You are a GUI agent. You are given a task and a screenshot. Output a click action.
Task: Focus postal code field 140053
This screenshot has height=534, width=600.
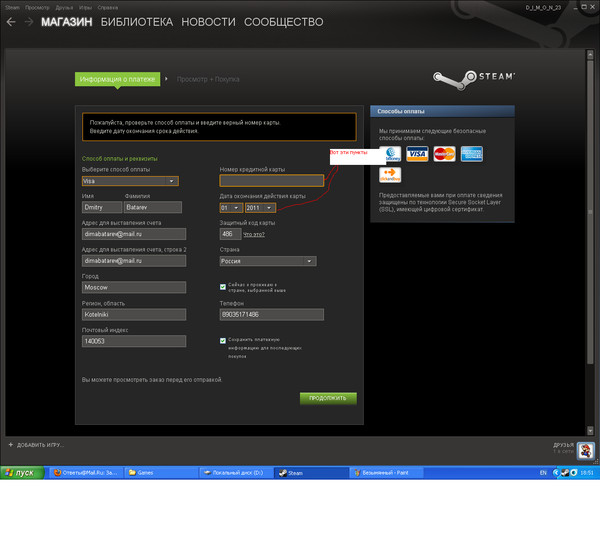(x=134, y=341)
